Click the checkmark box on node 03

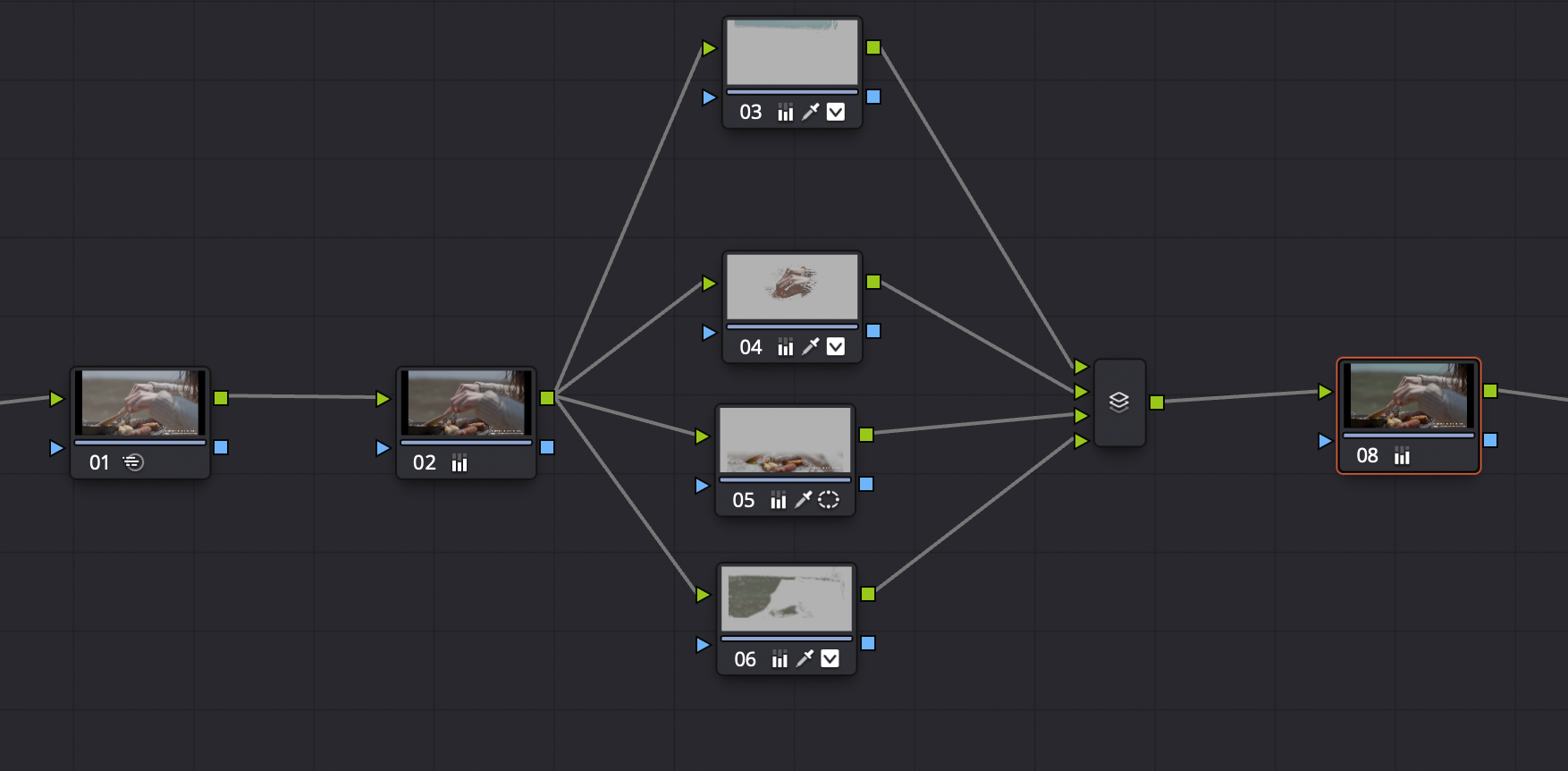click(x=836, y=112)
